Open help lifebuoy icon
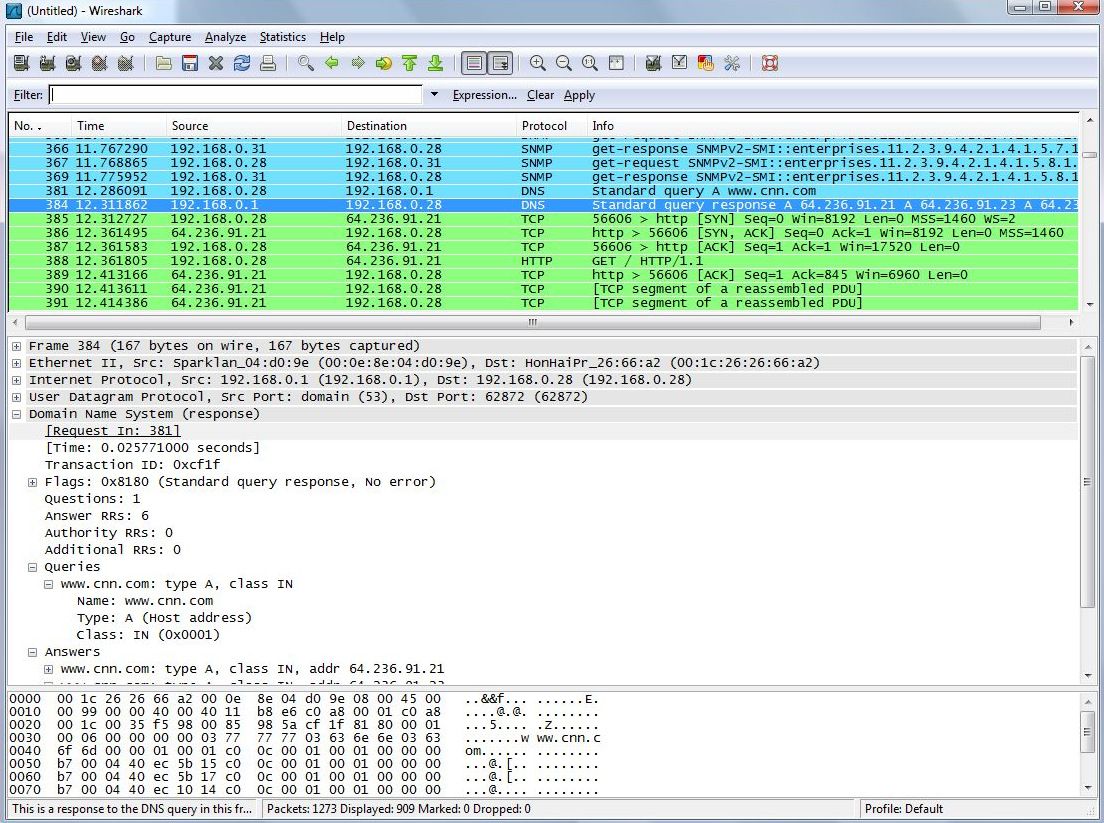The height and width of the screenshot is (823, 1104). point(770,63)
